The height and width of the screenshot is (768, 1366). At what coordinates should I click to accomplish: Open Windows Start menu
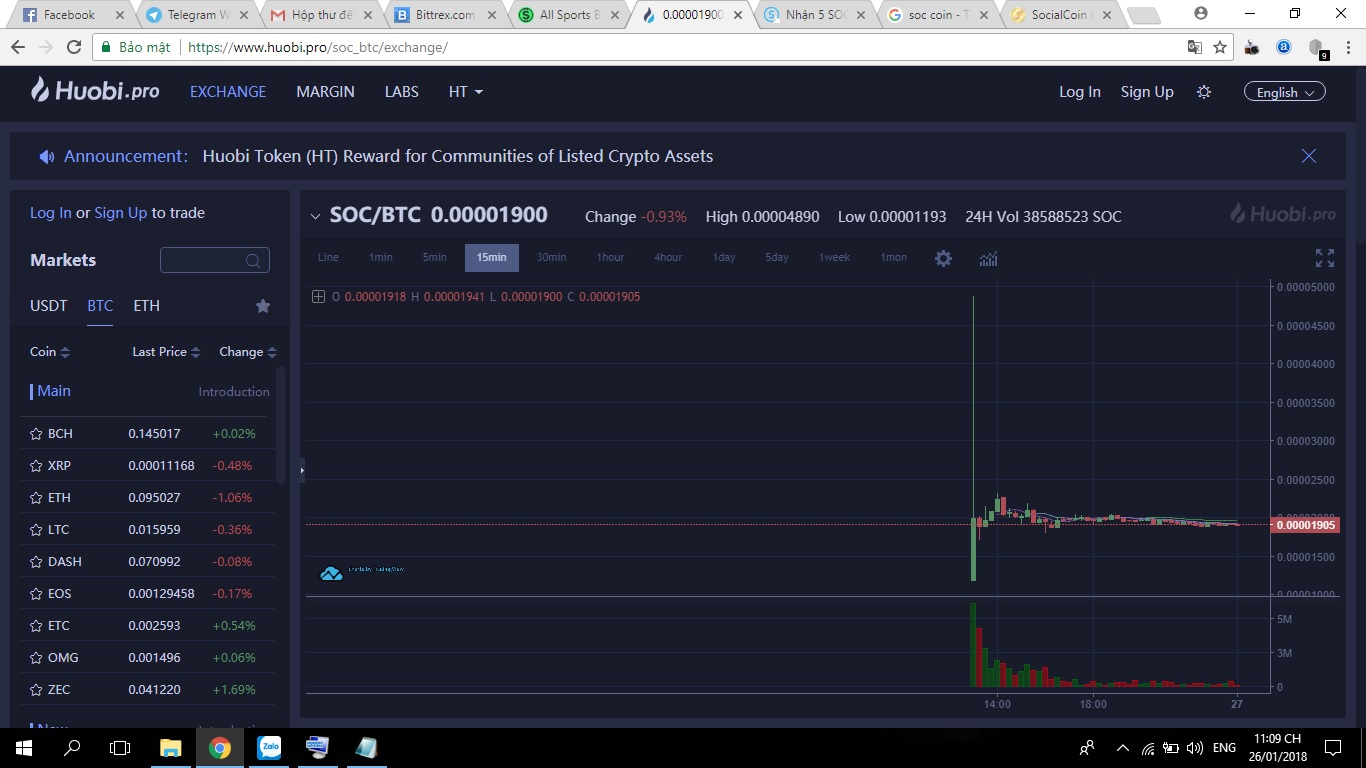(24, 747)
